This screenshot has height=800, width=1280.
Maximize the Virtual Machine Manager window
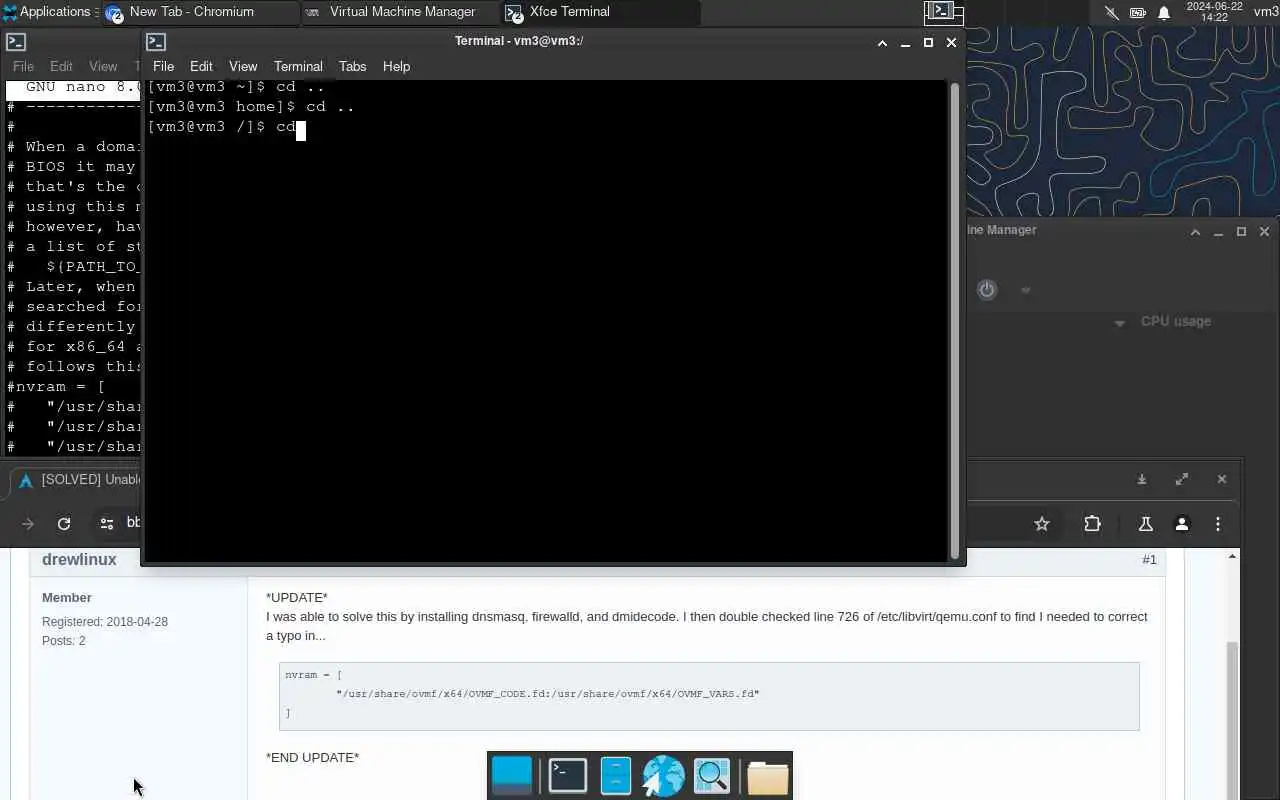(1241, 232)
